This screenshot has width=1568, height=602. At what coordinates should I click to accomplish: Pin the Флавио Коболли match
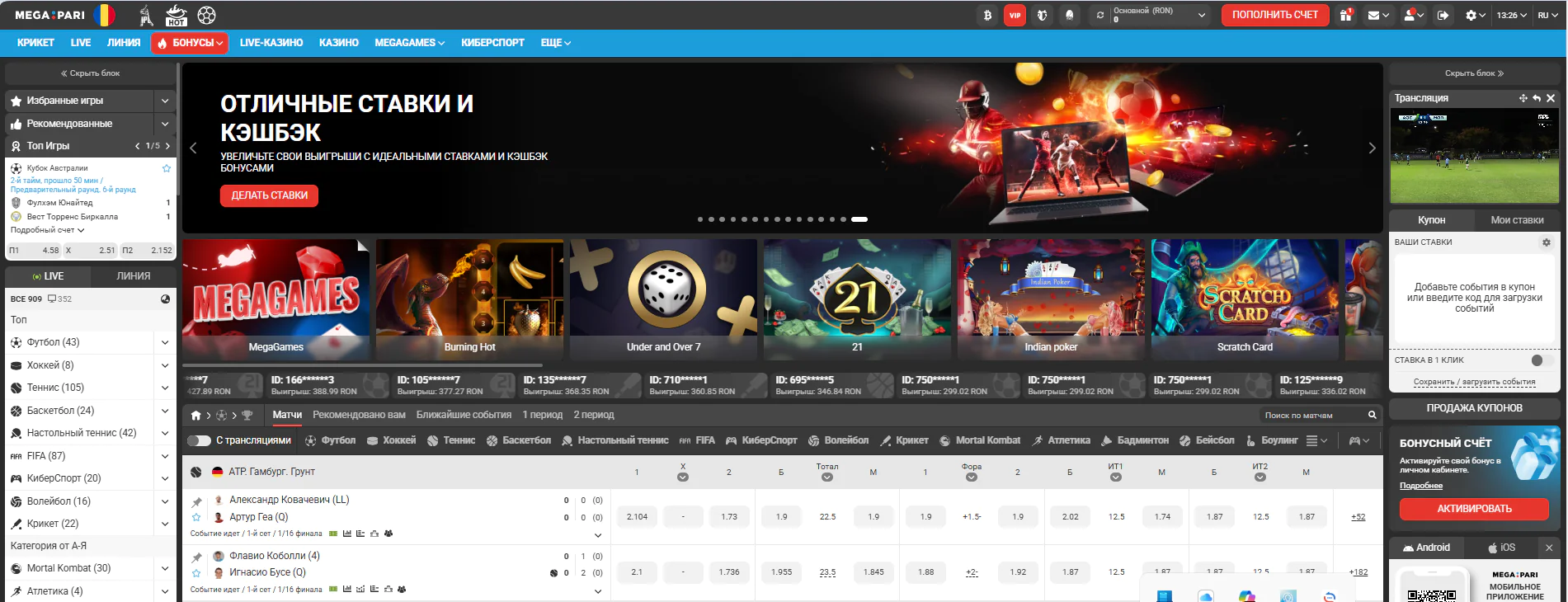coord(196,557)
